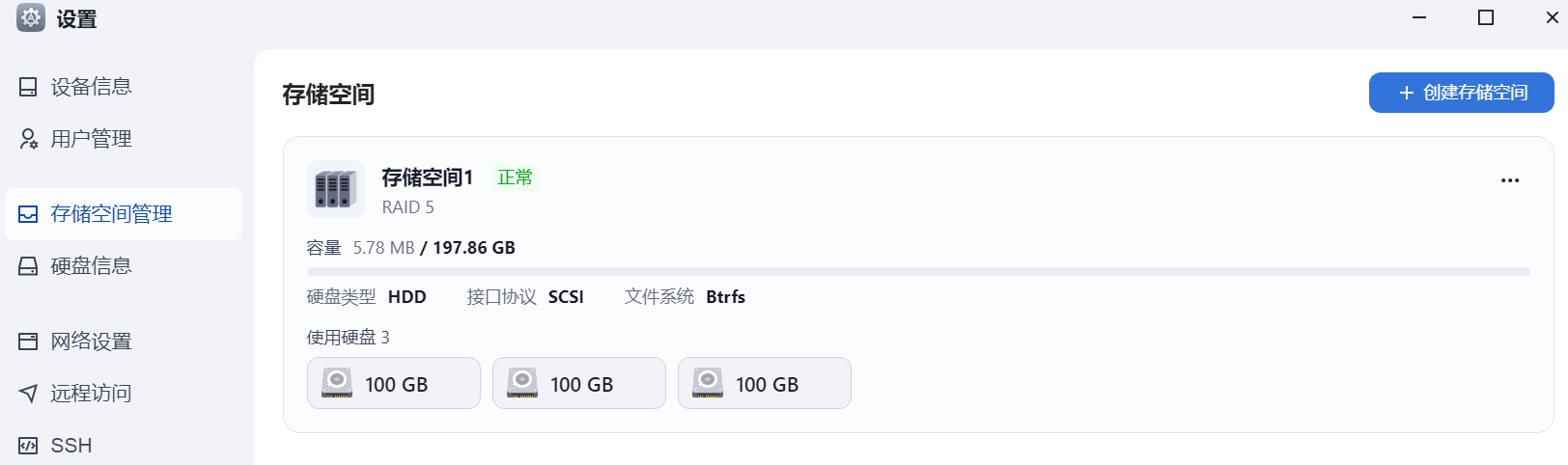Select the second 100 GB disk
Viewport: 1568px width, 465px height.
(x=579, y=383)
